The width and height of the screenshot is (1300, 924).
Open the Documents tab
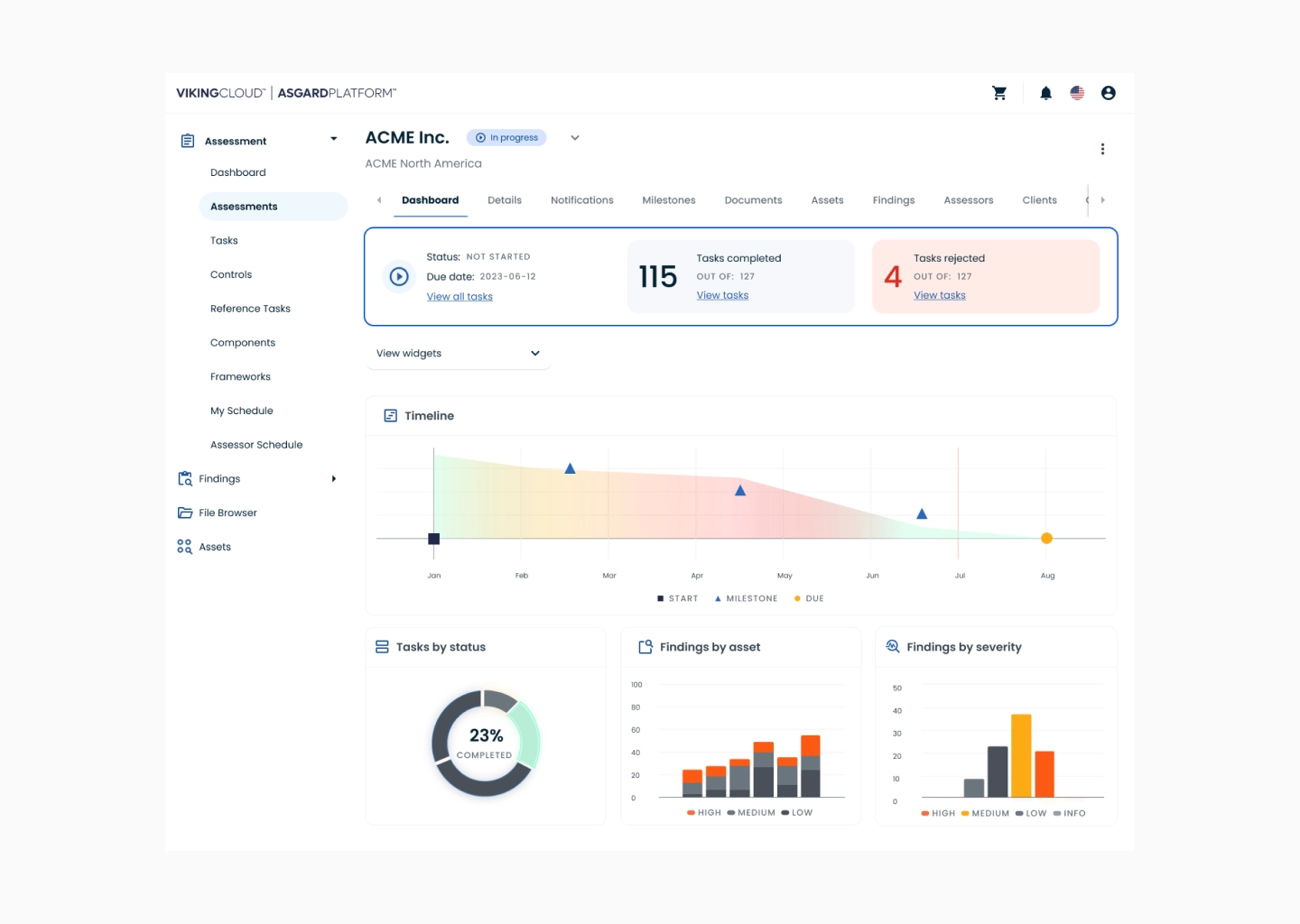pos(754,200)
